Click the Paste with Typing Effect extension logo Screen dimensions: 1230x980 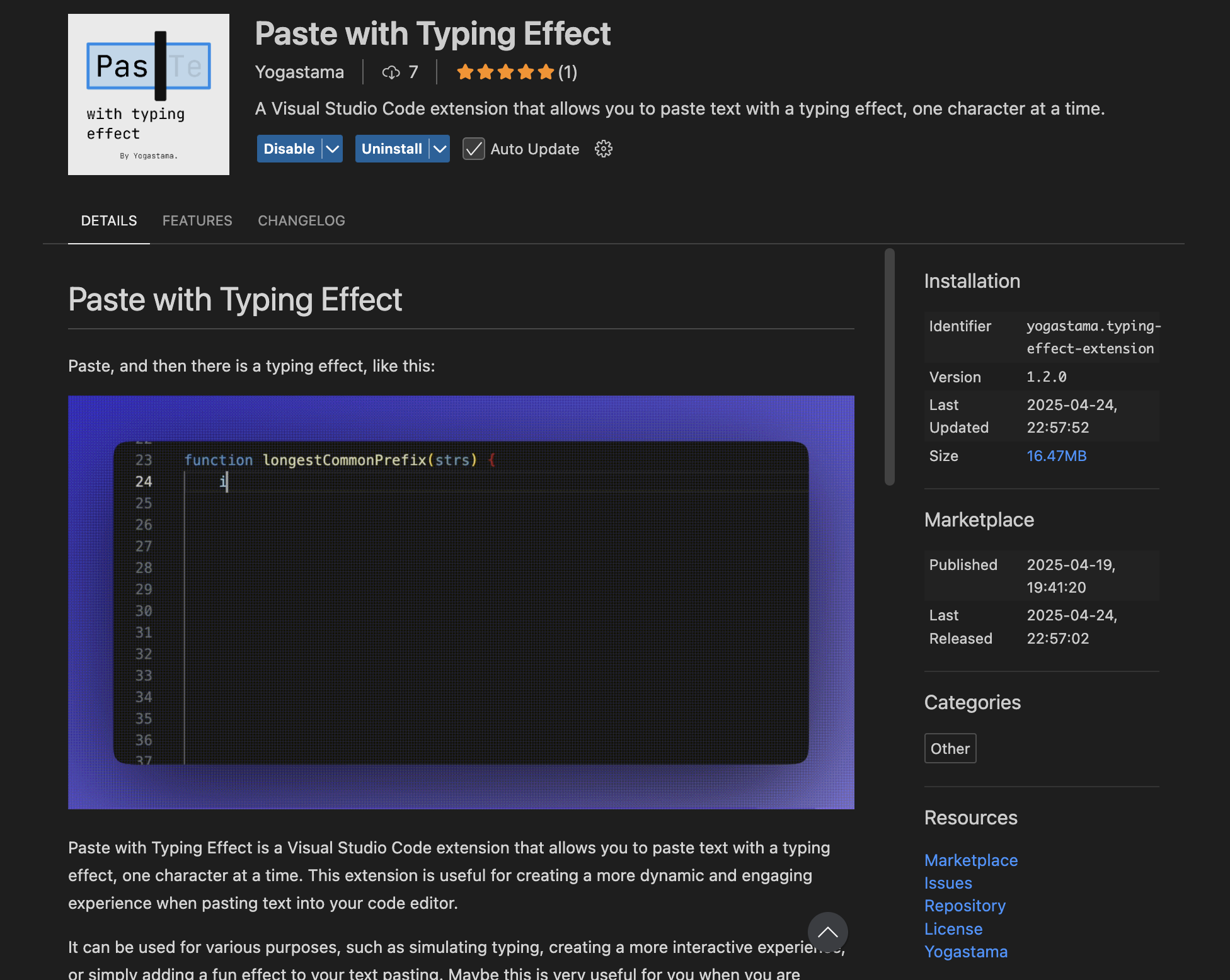tap(149, 94)
